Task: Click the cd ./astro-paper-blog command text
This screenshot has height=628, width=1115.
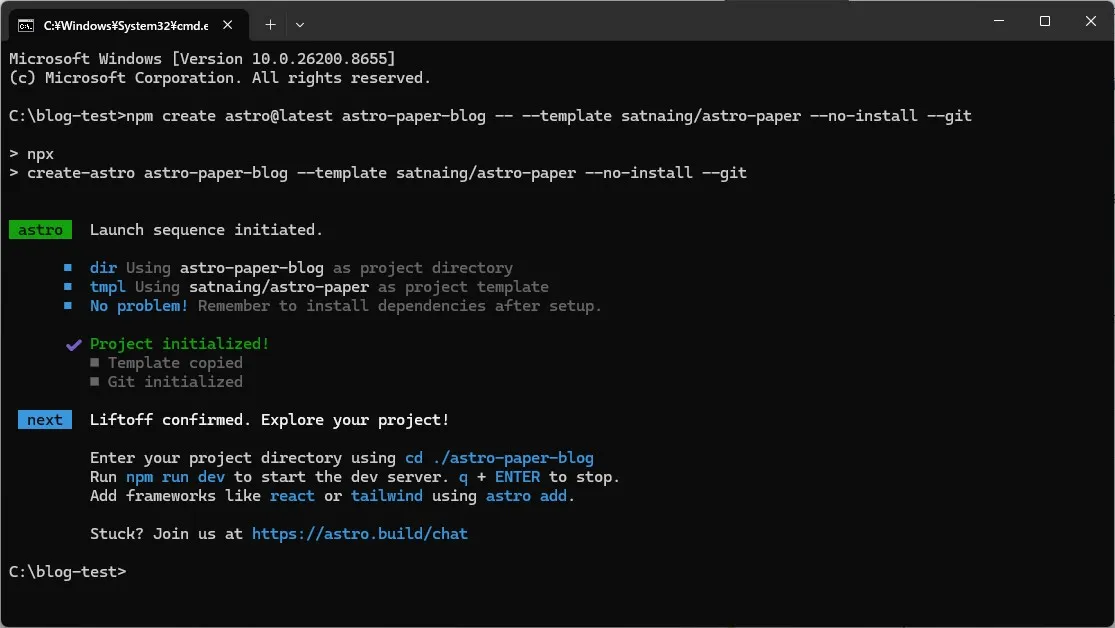Action: [x=499, y=458]
